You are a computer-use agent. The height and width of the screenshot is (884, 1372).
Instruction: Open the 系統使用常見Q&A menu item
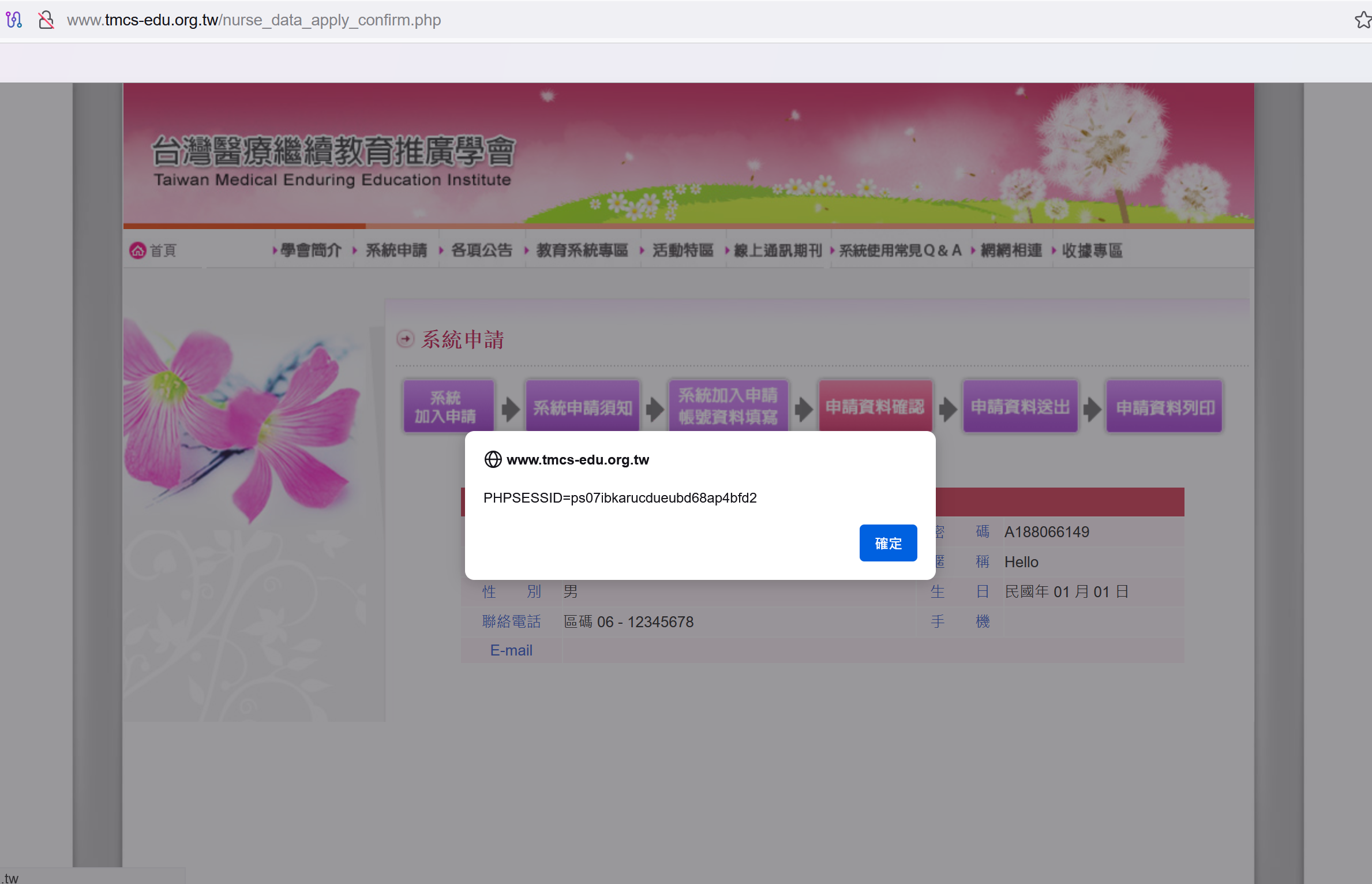(900, 250)
